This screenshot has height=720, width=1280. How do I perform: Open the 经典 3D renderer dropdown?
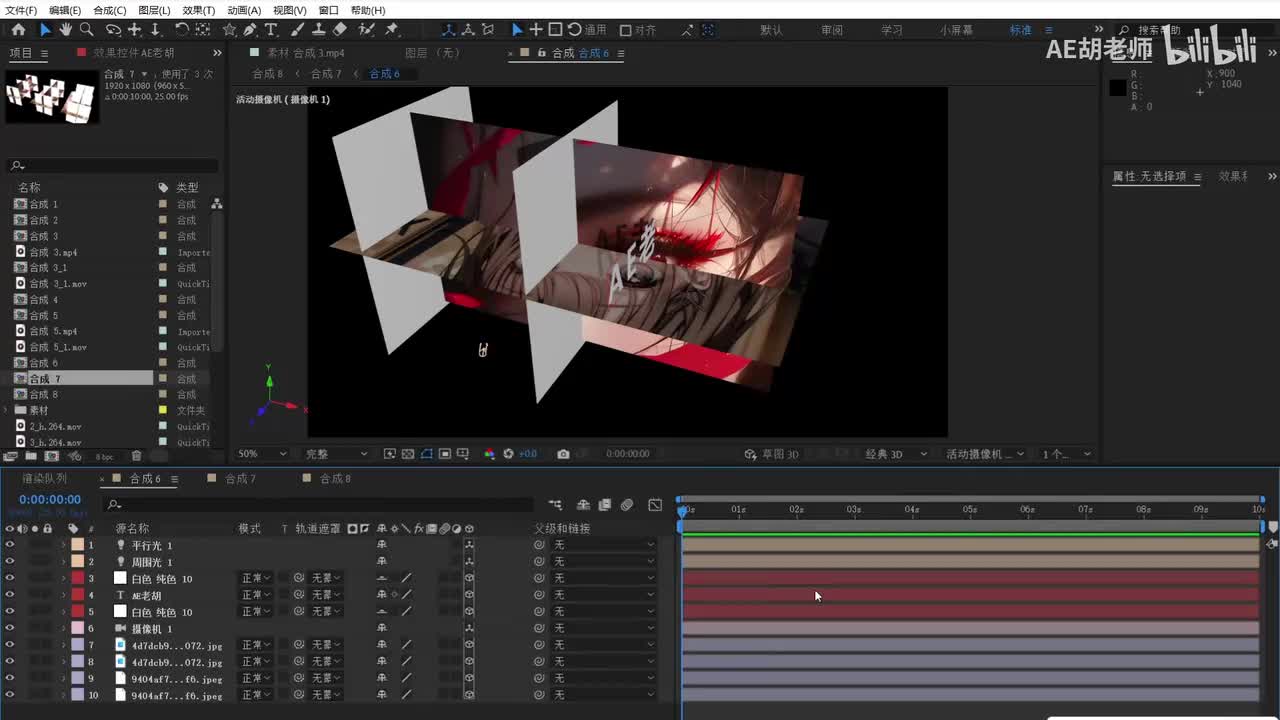[x=895, y=454]
